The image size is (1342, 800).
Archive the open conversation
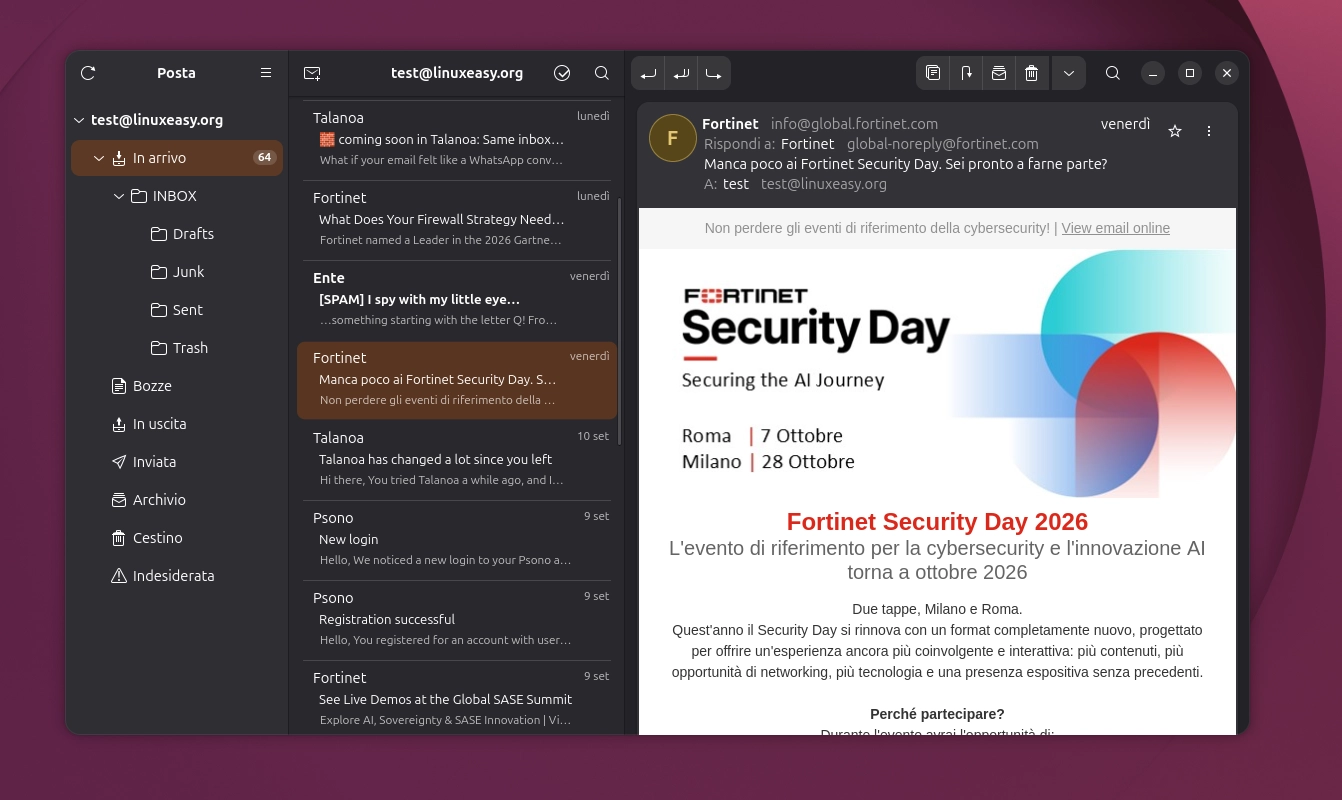tap(999, 73)
